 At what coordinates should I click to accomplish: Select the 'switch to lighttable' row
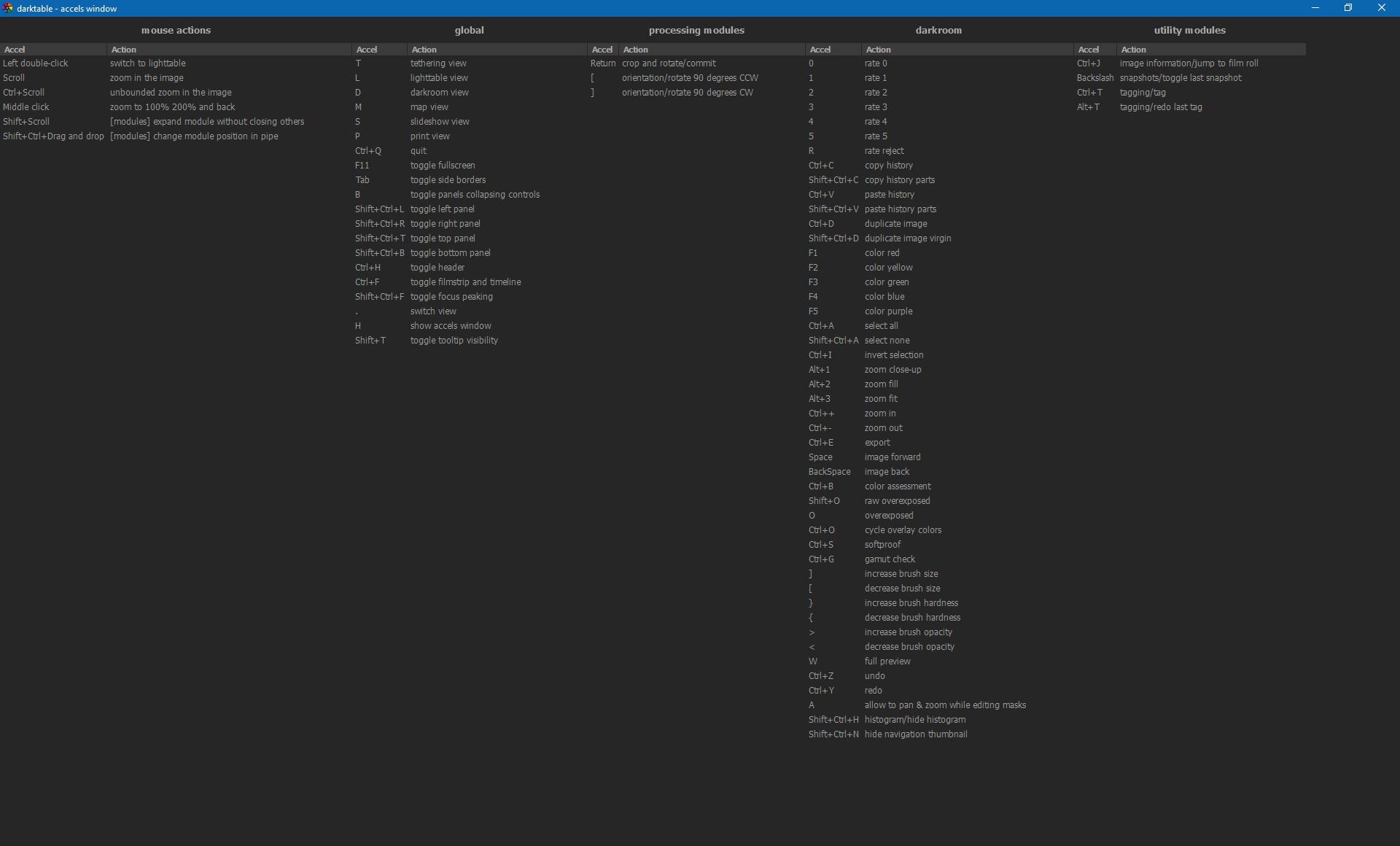pyautogui.click(x=148, y=63)
